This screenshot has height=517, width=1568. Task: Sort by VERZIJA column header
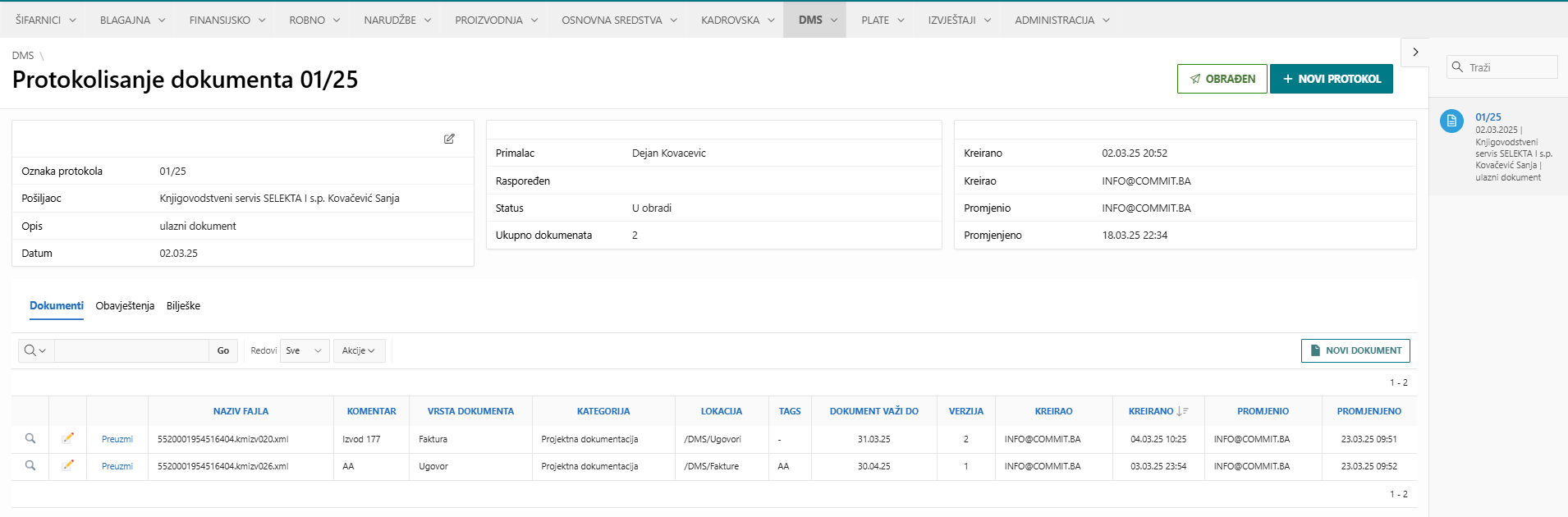[966, 411]
